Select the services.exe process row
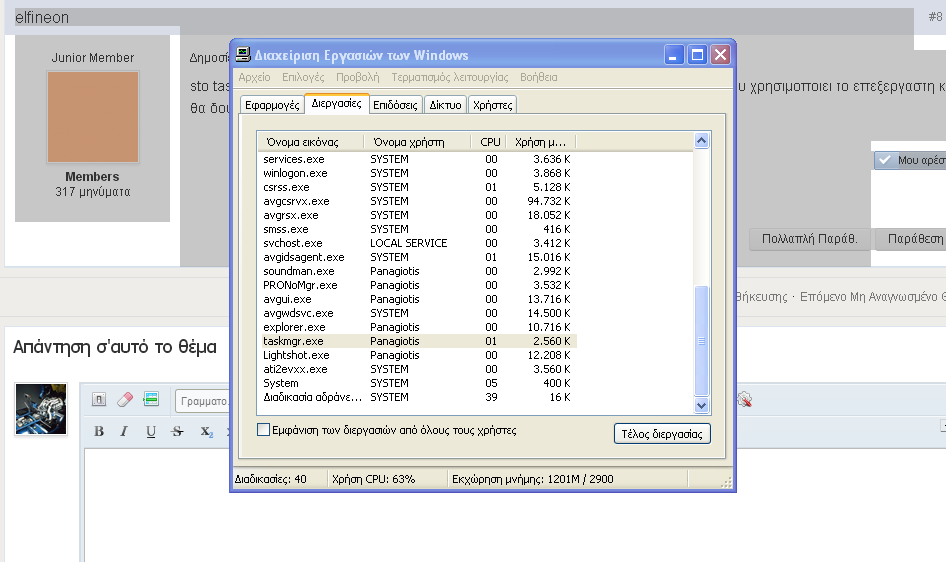 point(417,159)
